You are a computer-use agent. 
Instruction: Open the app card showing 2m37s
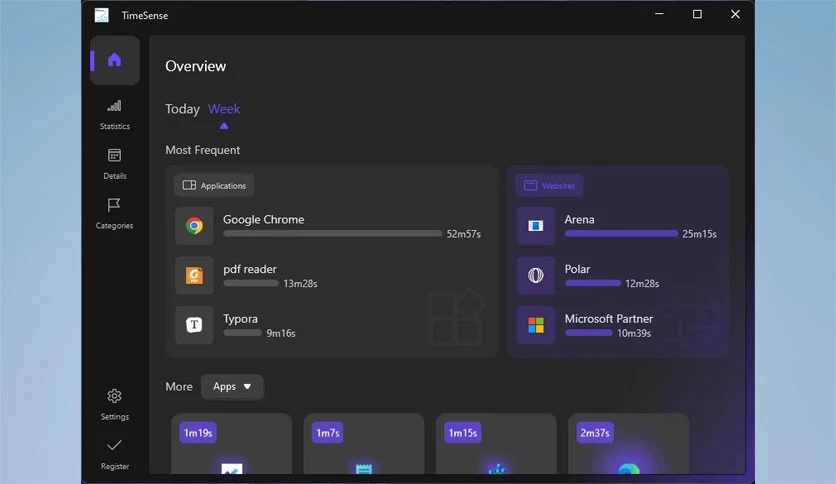(629, 443)
